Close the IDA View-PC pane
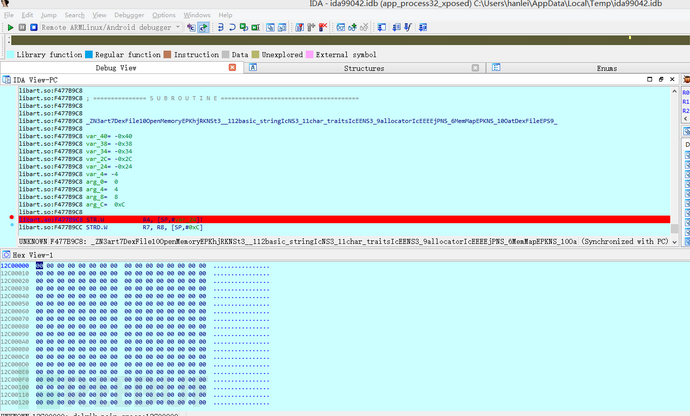 click(x=672, y=79)
